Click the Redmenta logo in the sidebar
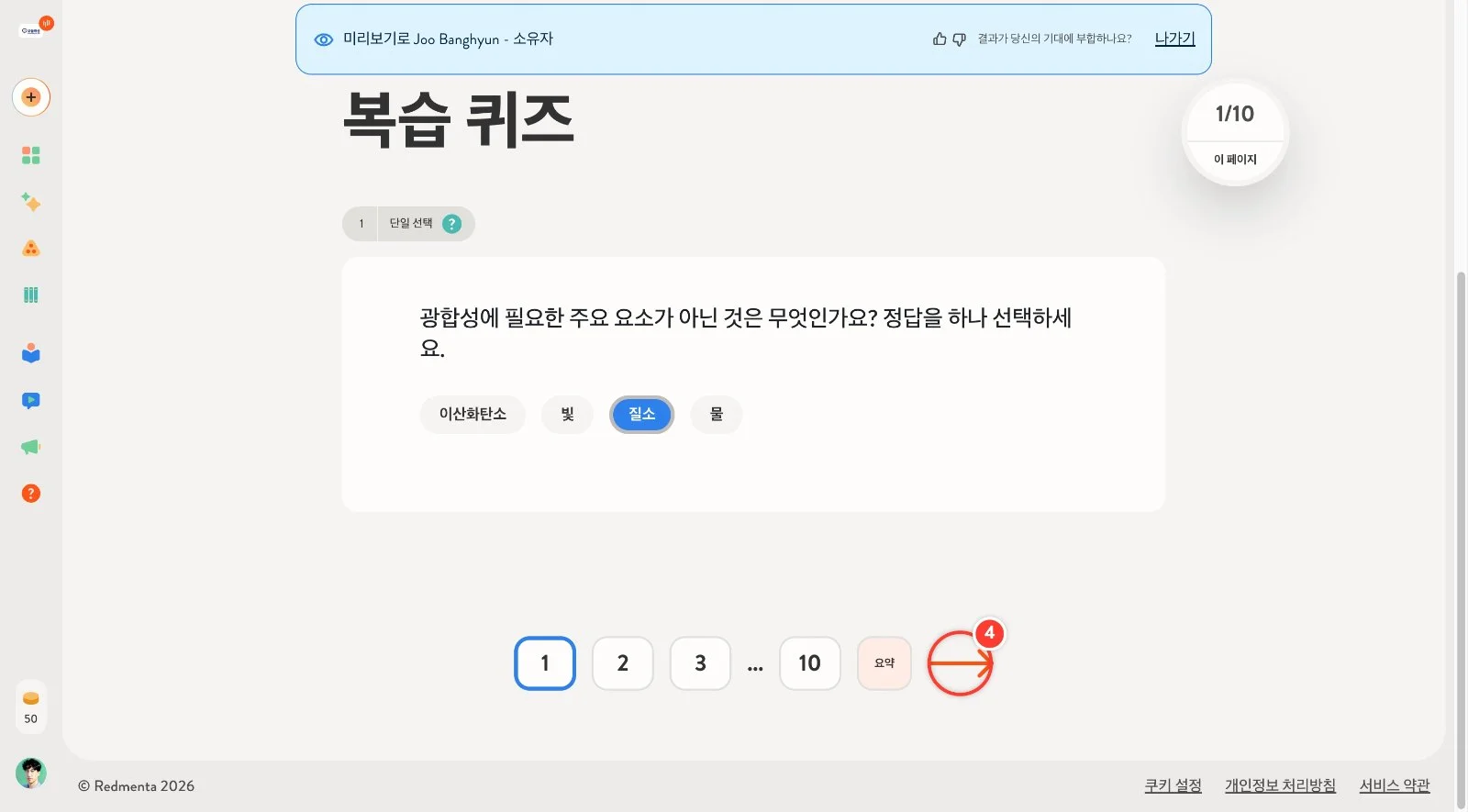The width and height of the screenshot is (1468, 812). point(31,30)
